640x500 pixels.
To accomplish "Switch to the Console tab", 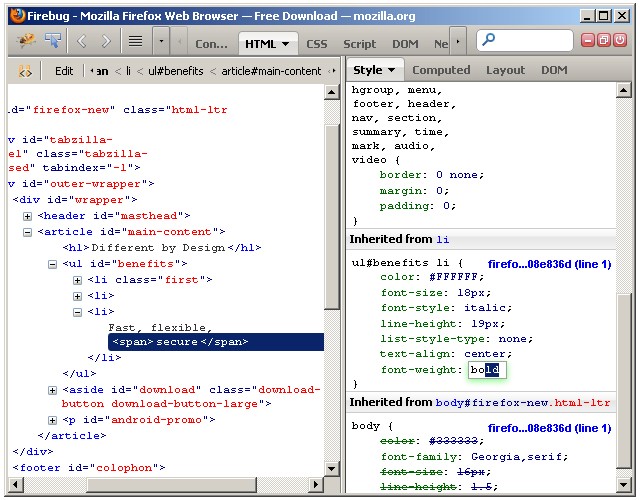I will [x=211, y=44].
